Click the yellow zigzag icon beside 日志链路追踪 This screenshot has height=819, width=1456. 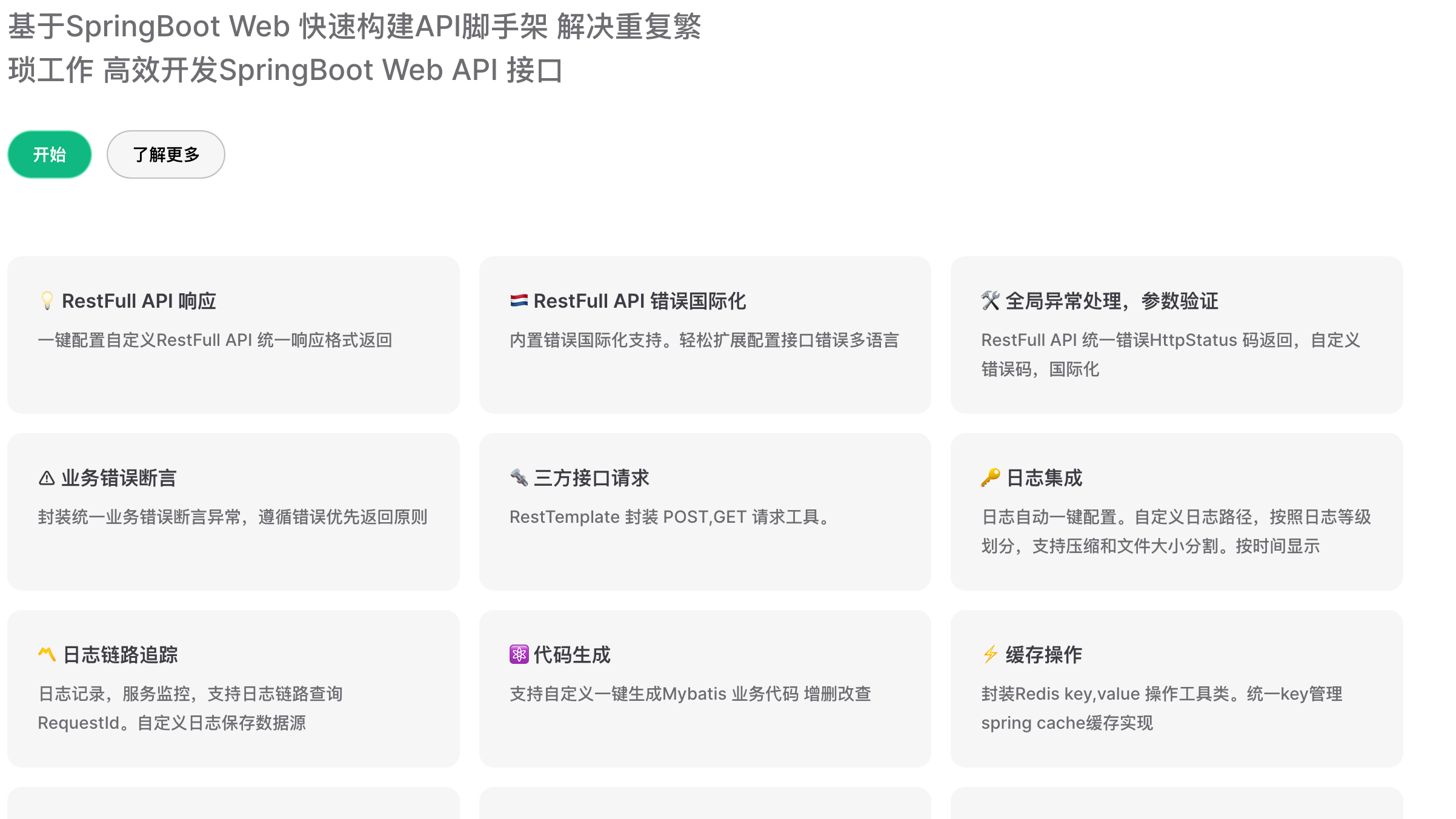(x=47, y=654)
